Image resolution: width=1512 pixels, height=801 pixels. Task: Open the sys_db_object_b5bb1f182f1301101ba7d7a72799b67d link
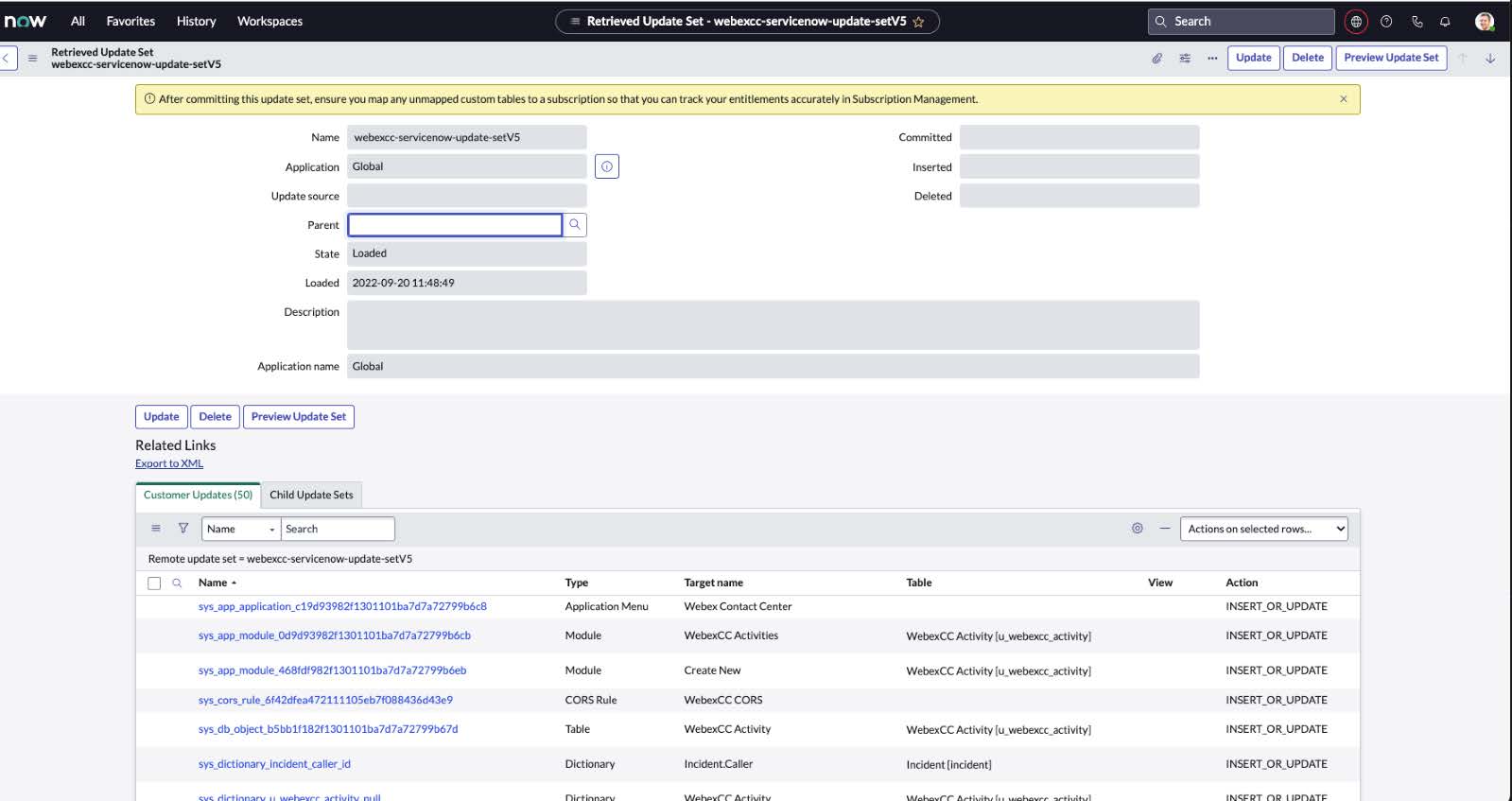tap(328, 729)
